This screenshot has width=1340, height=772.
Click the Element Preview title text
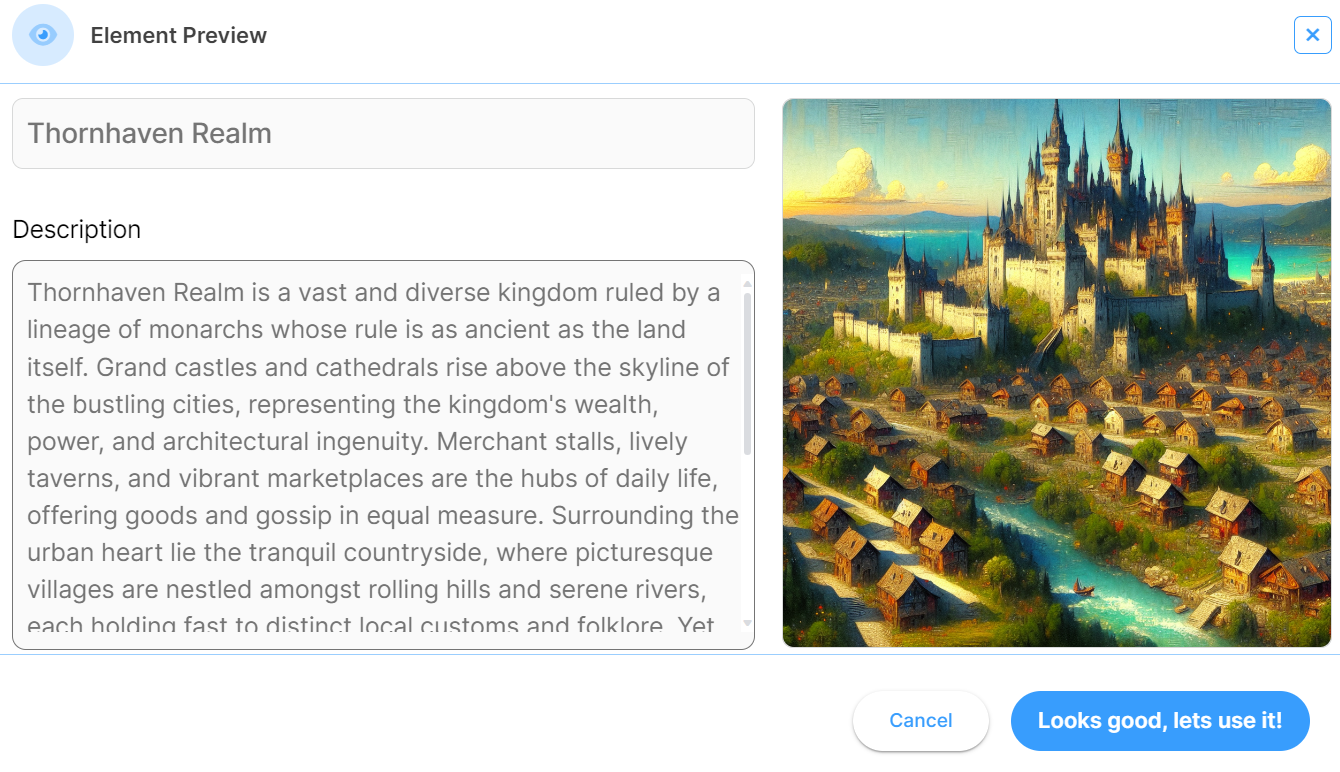[x=179, y=36]
